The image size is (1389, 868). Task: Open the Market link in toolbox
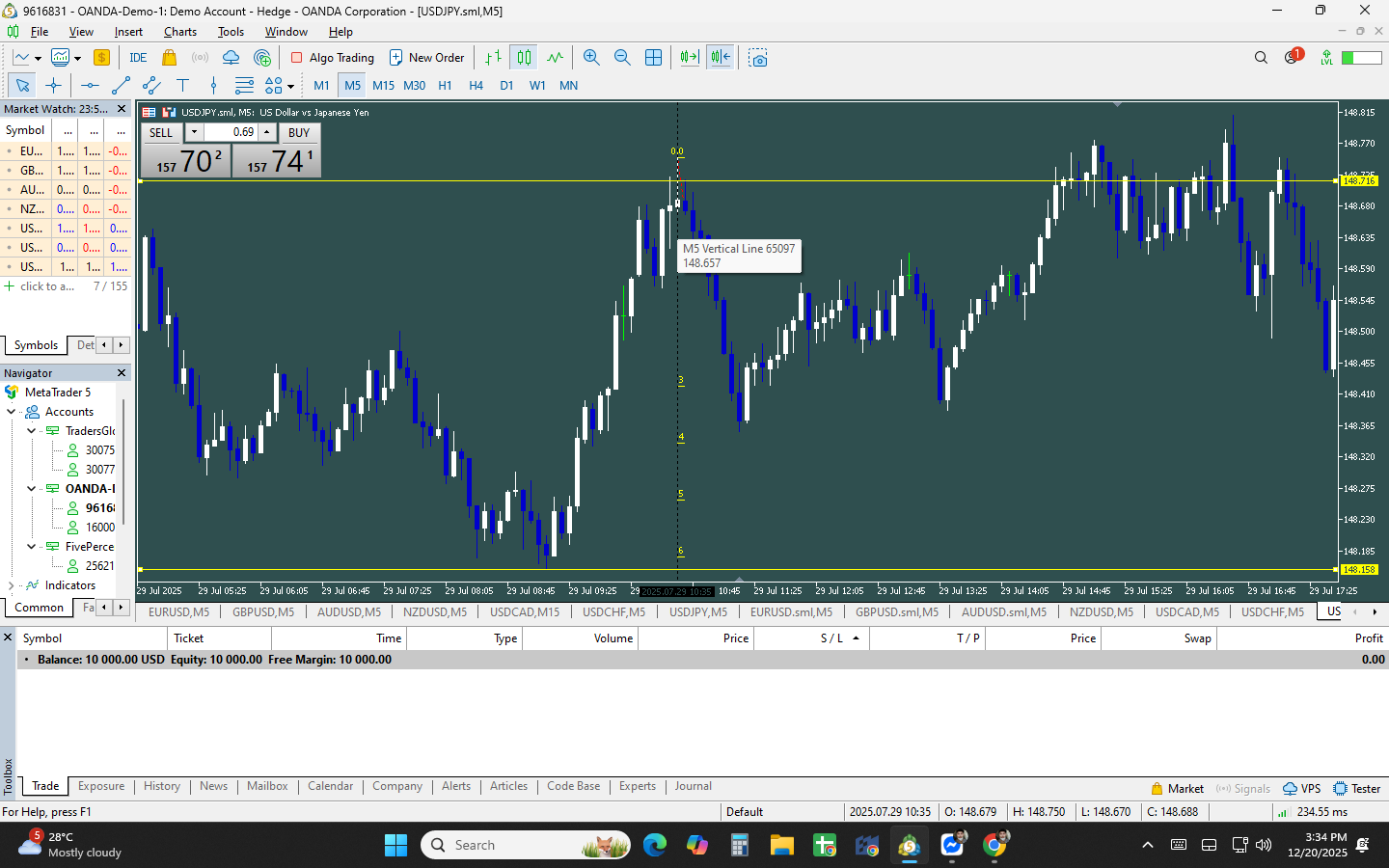pos(1177,788)
